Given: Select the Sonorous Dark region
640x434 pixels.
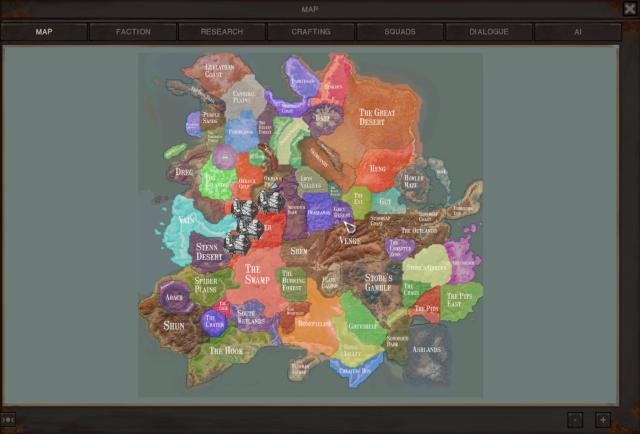Looking at the screenshot, I should coord(398,342).
